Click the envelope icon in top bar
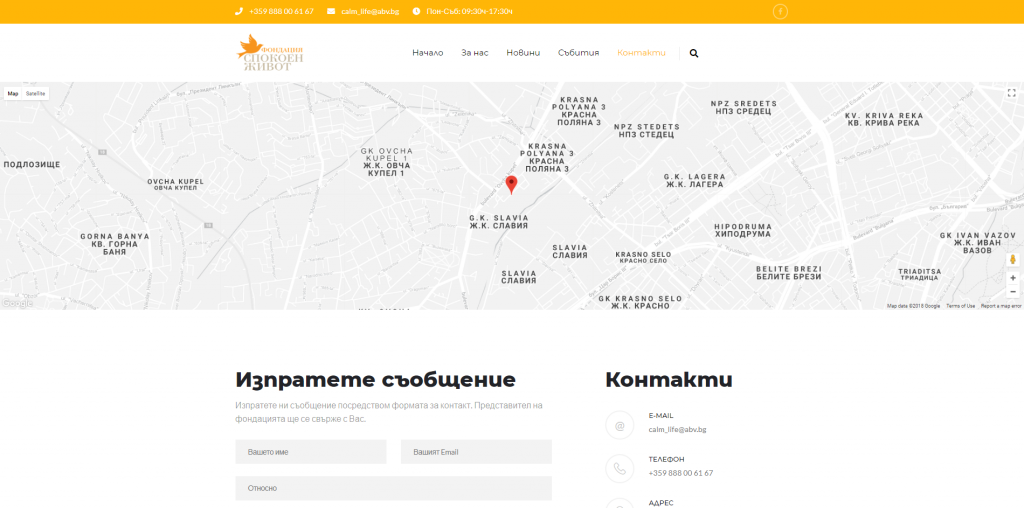This screenshot has width=1024, height=508. click(x=331, y=11)
